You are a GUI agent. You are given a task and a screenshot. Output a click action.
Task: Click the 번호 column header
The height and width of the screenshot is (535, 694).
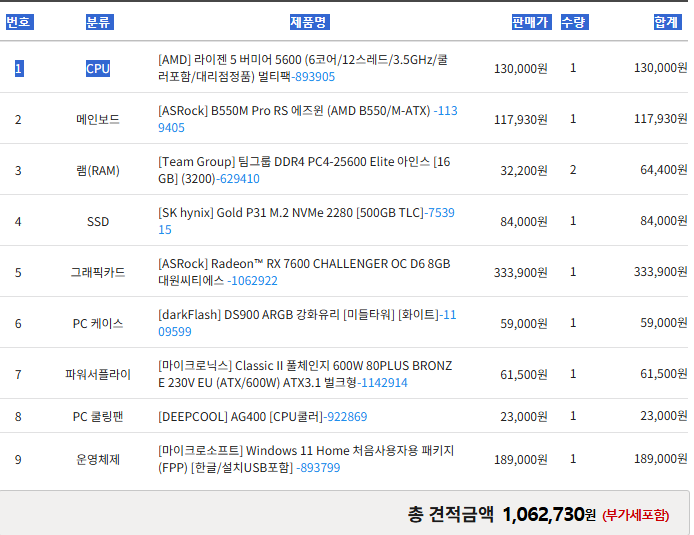pos(19,22)
